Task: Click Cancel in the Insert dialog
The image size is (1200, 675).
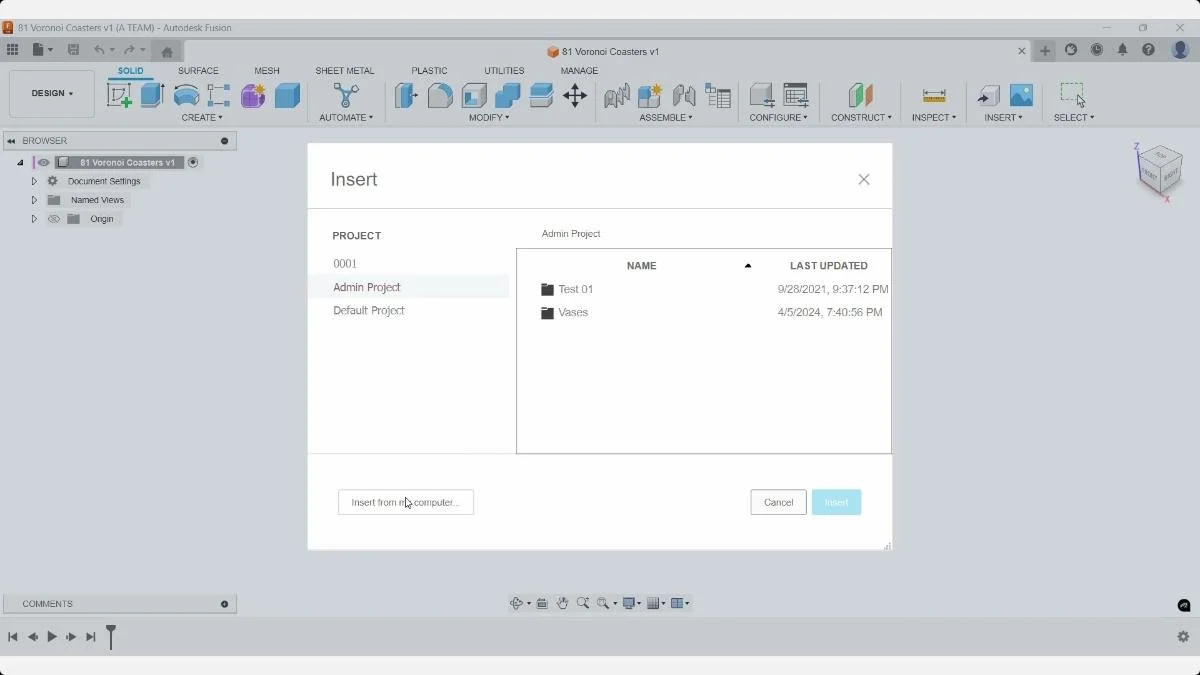Action: pyautogui.click(x=778, y=502)
